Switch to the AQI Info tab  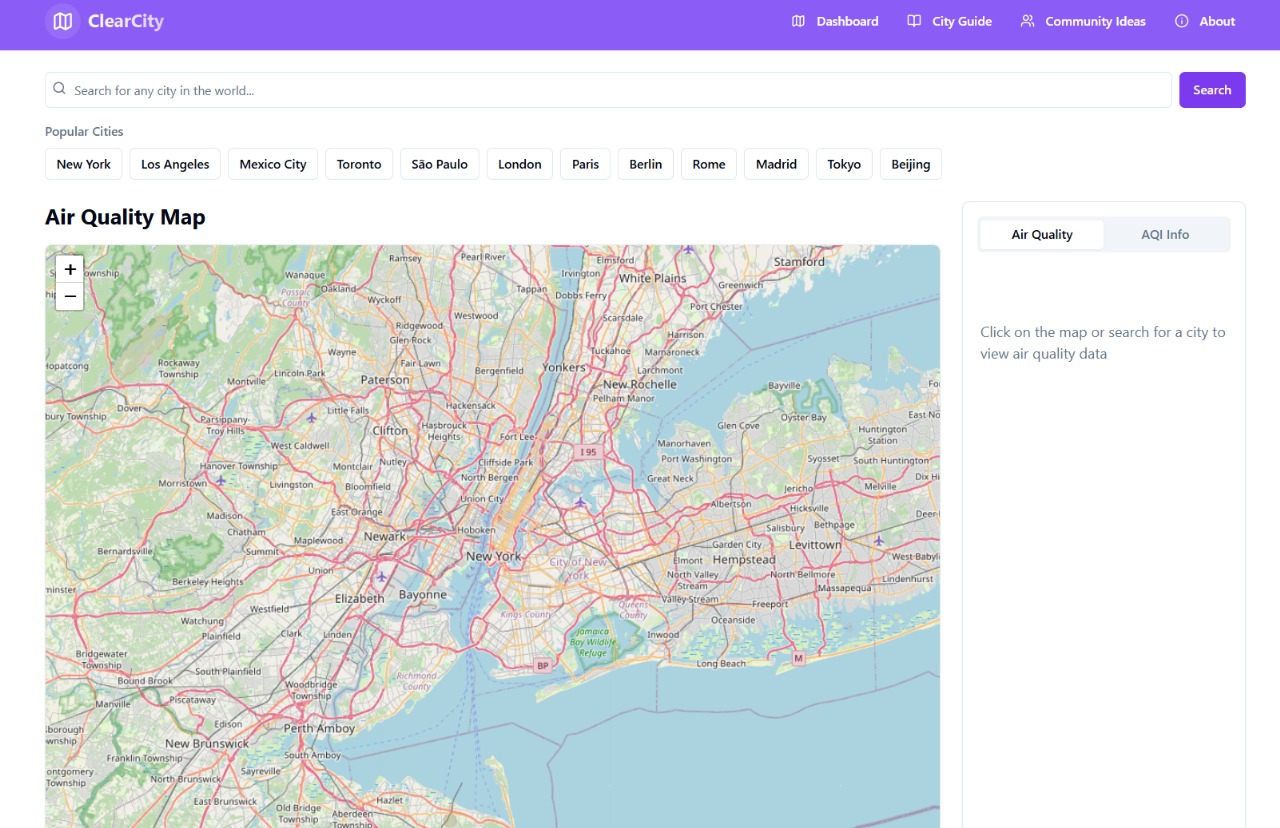tap(1165, 235)
